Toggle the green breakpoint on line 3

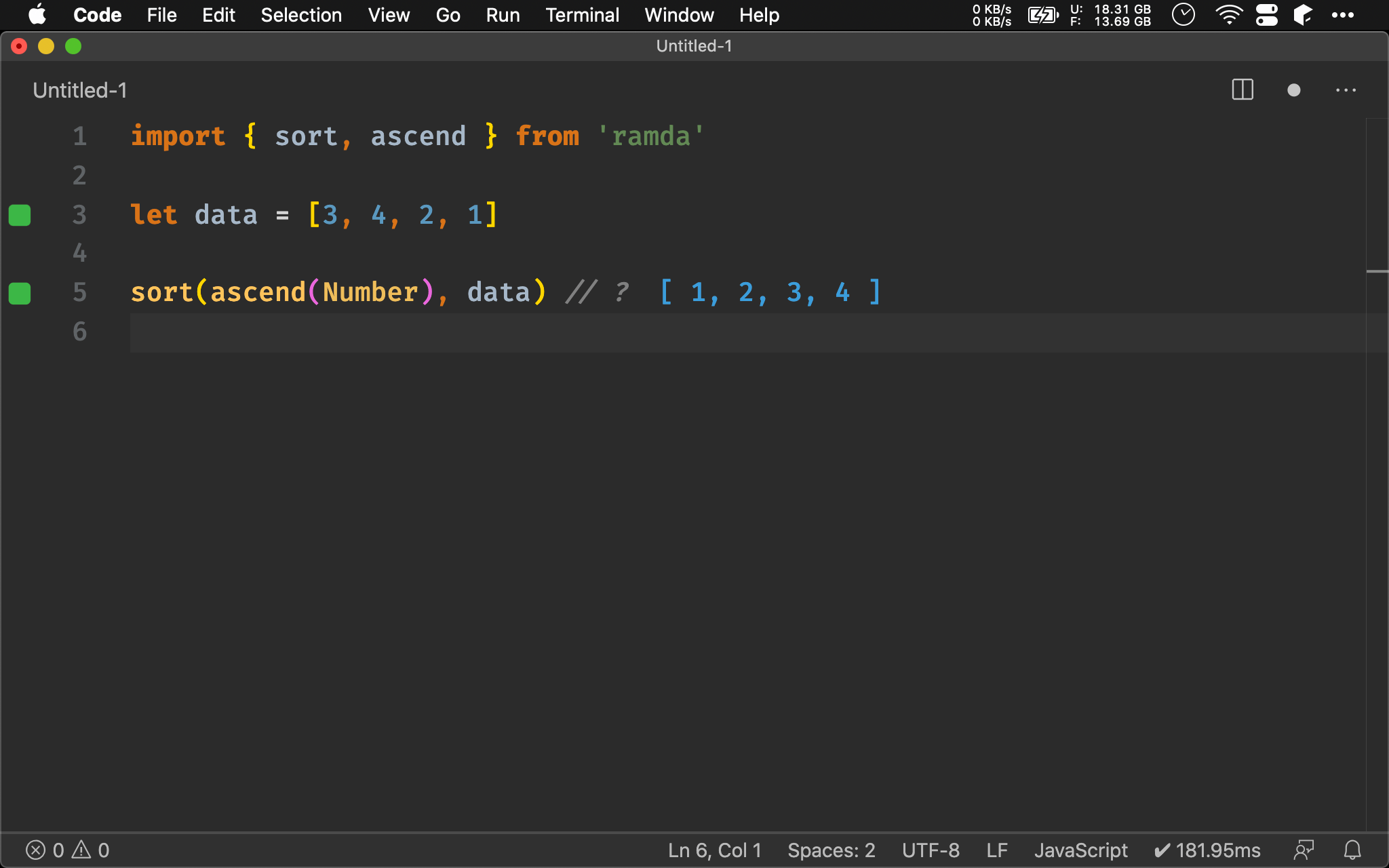pyautogui.click(x=21, y=213)
